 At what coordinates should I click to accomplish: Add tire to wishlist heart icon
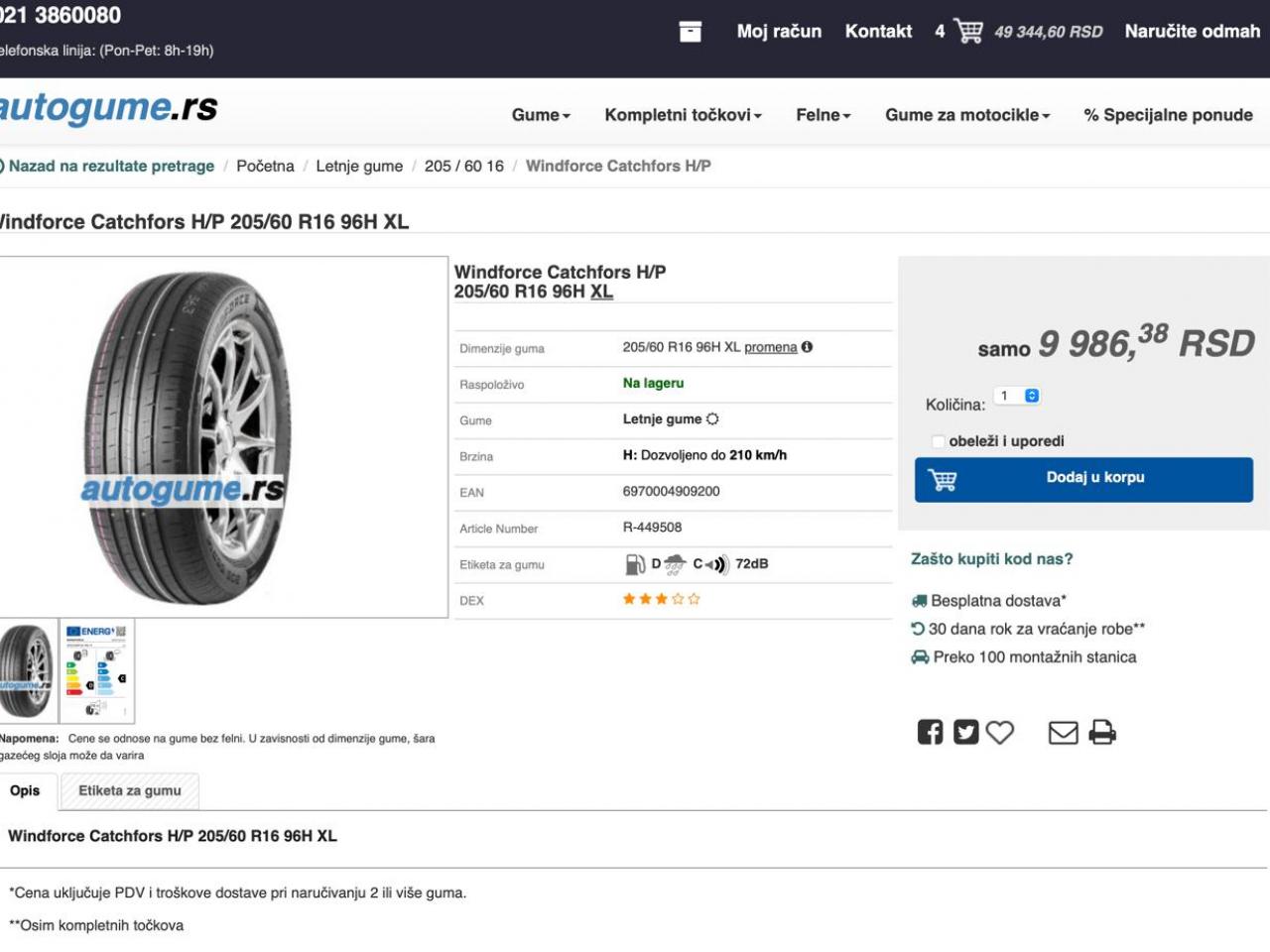click(x=1000, y=732)
